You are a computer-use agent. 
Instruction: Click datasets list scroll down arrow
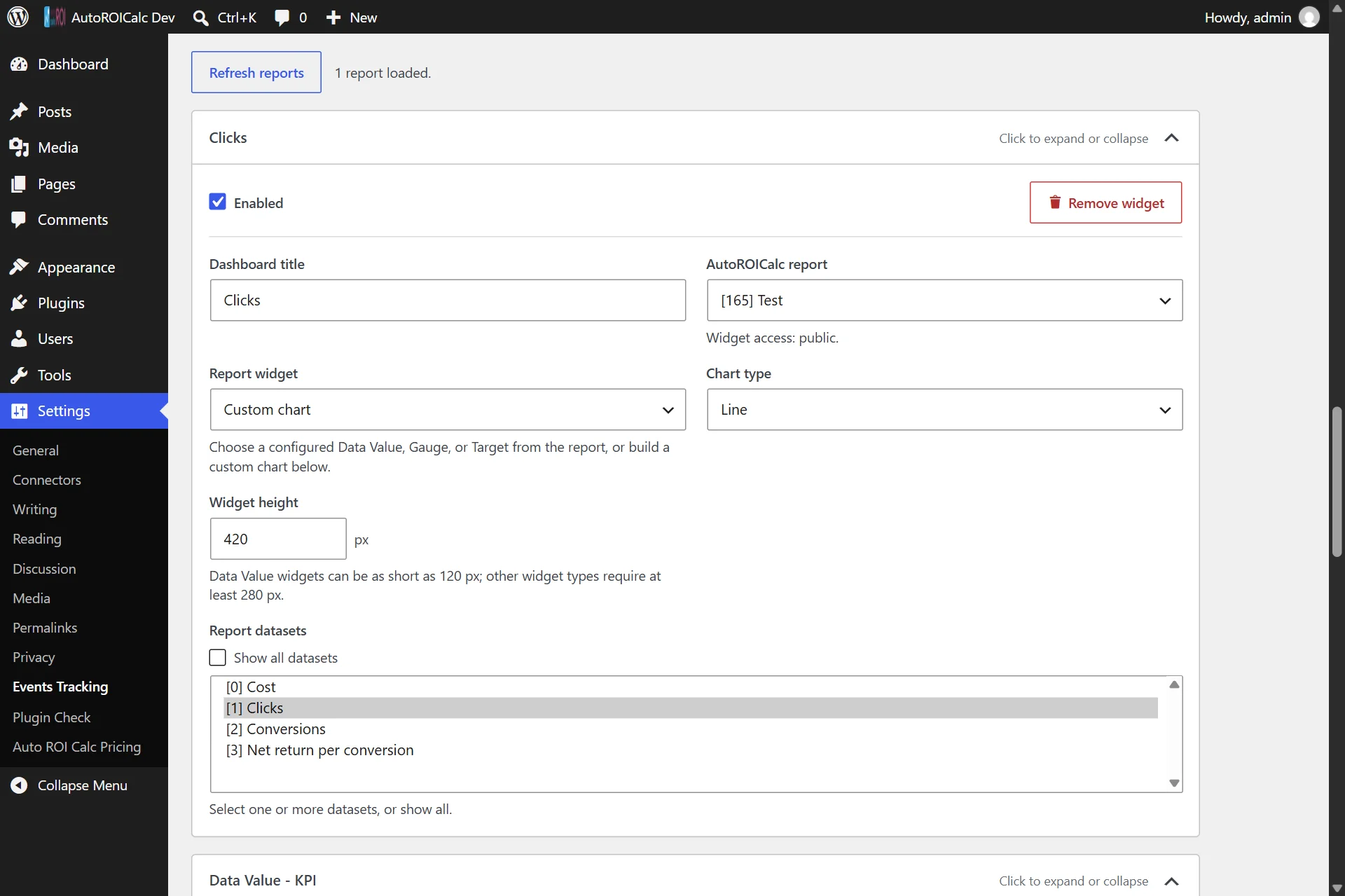coord(1174,783)
